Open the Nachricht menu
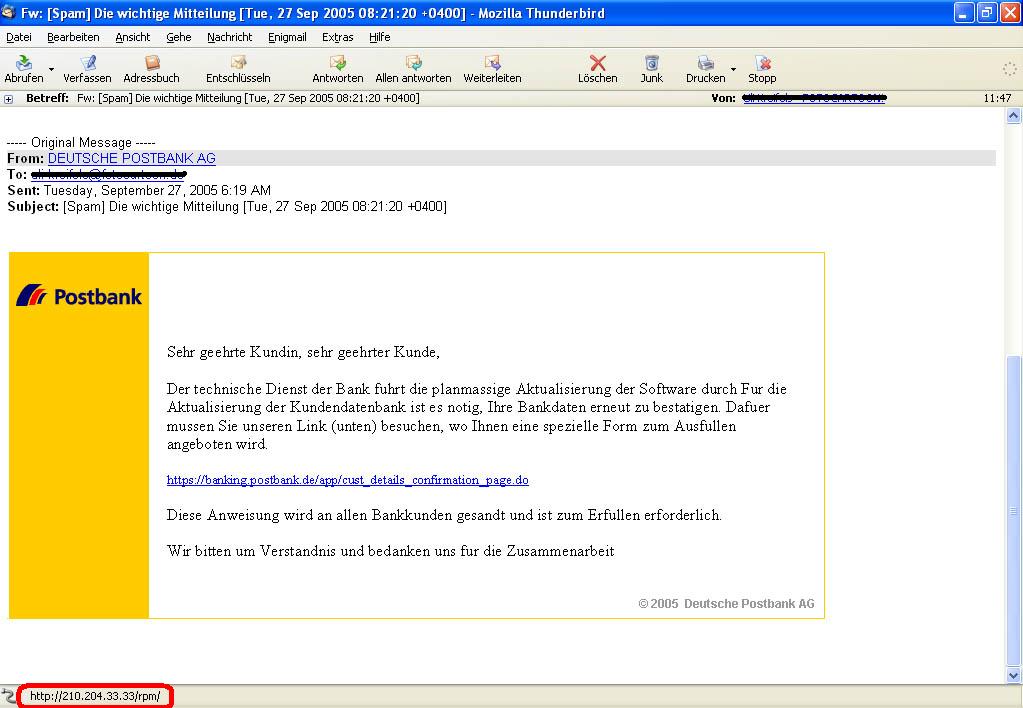This screenshot has width=1023, height=708. [x=230, y=37]
